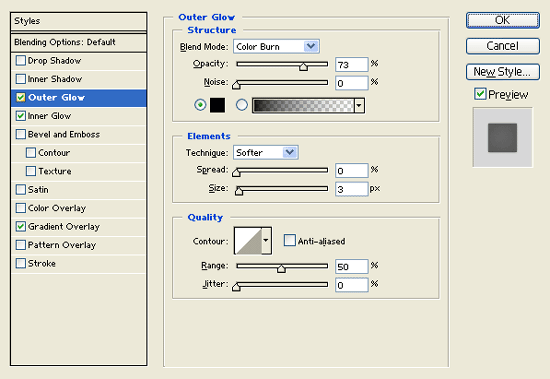Image resolution: width=550 pixels, height=379 pixels.
Task: Click the Contour curve thumbnail
Action: point(248,240)
